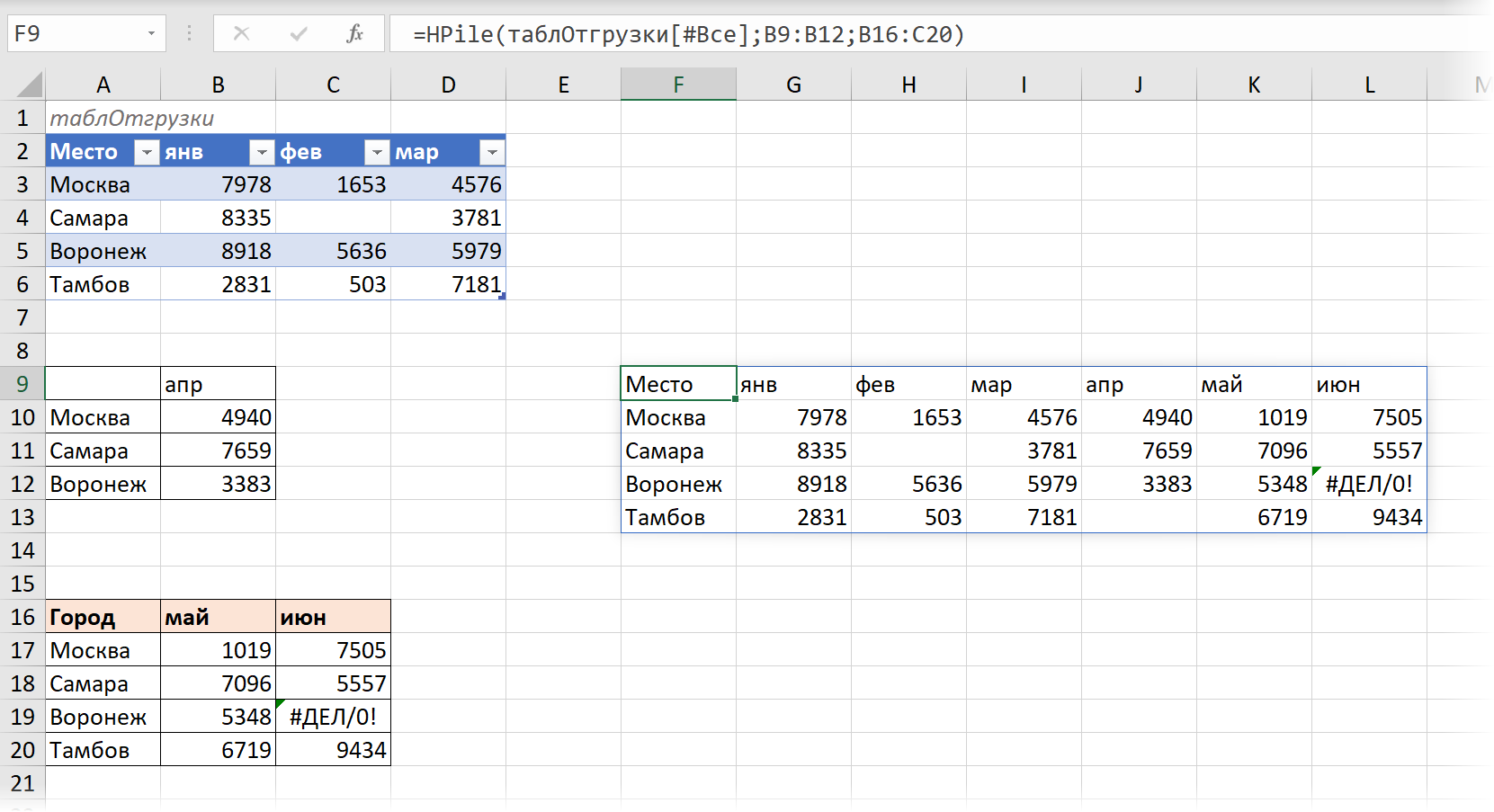
Task: Open the янв column filter dropdown
Action: coord(261,153)
